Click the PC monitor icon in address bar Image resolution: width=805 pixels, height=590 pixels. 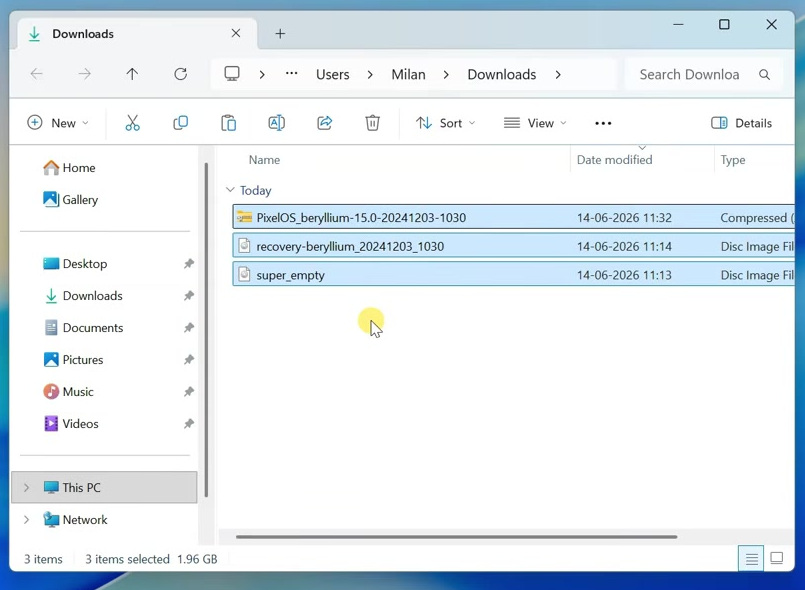click(232, 74)
